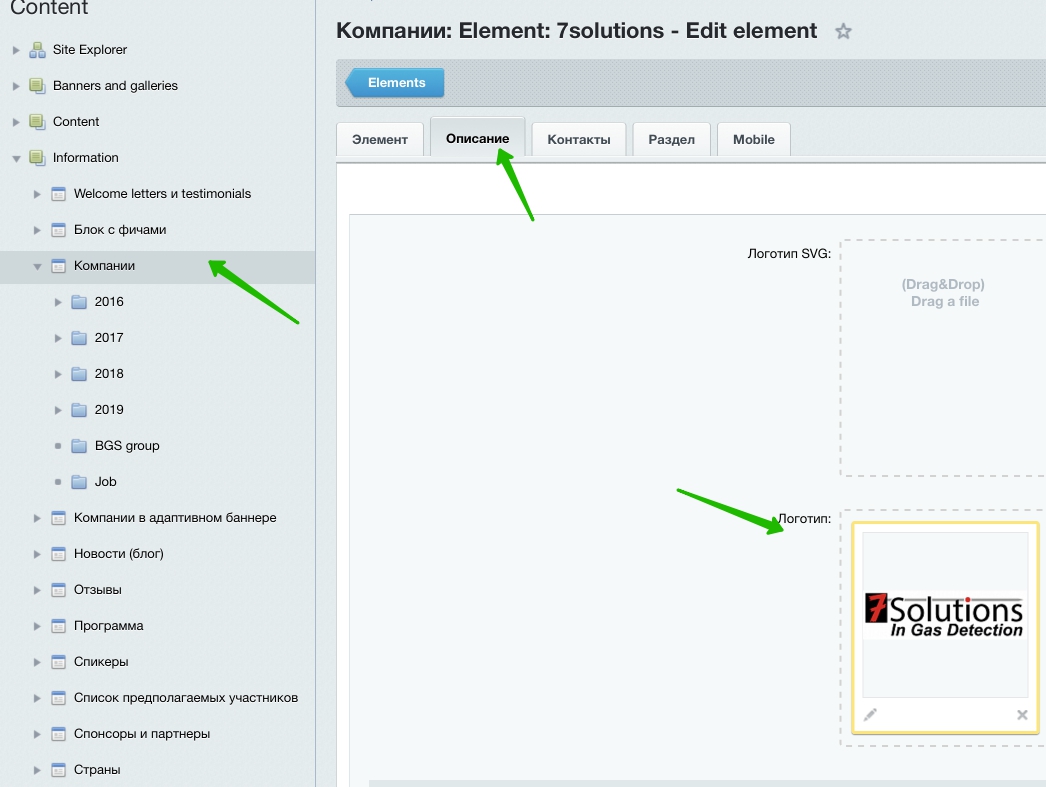The width and height of the screenshot is (1046, 787).
Task: Open Welcome letters and testimonials
Action: (162, 194)
